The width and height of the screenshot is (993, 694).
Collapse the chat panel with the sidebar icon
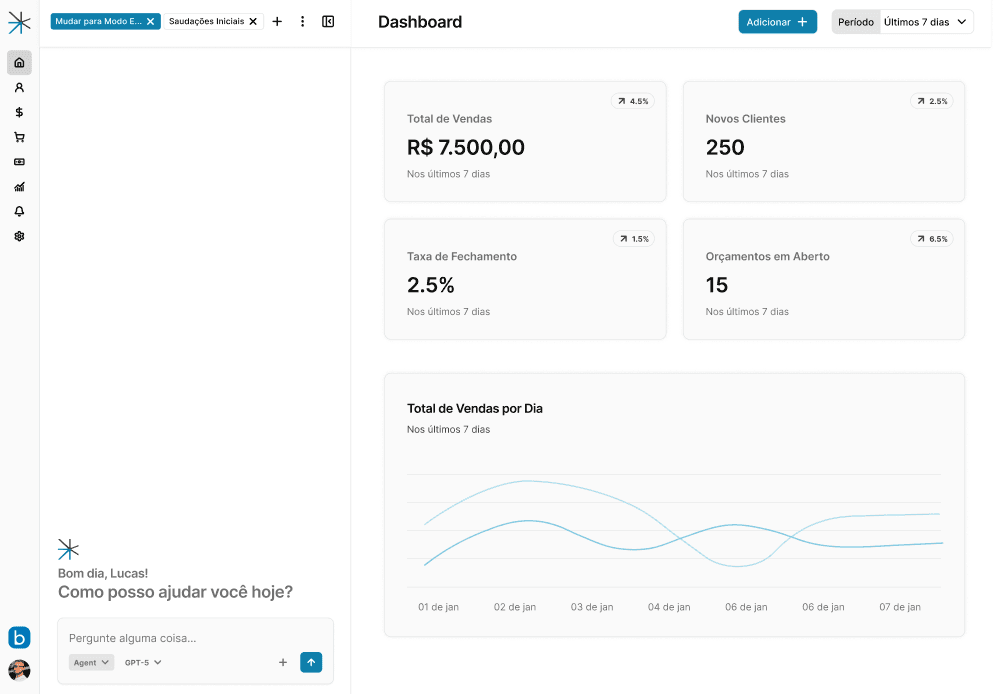pyautogui.click(x=328, y=20)
